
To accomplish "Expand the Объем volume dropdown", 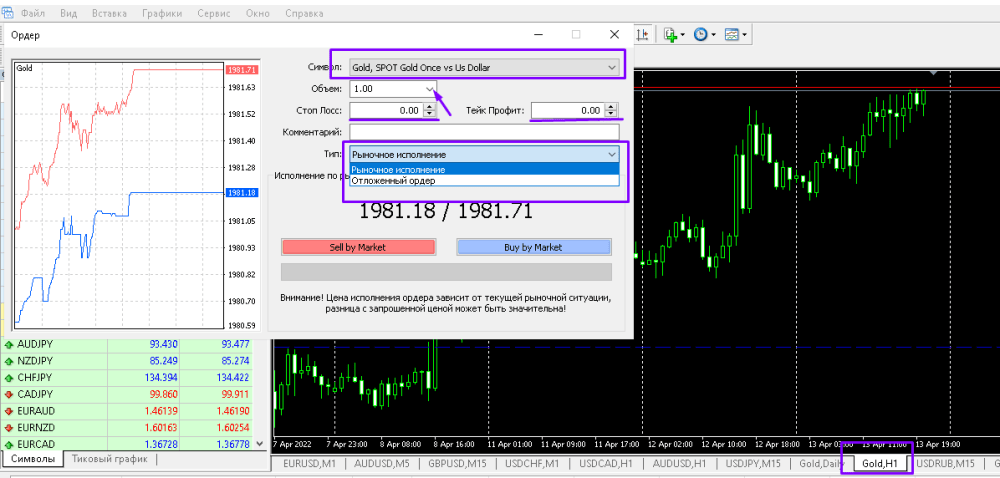I will [430, 89].
